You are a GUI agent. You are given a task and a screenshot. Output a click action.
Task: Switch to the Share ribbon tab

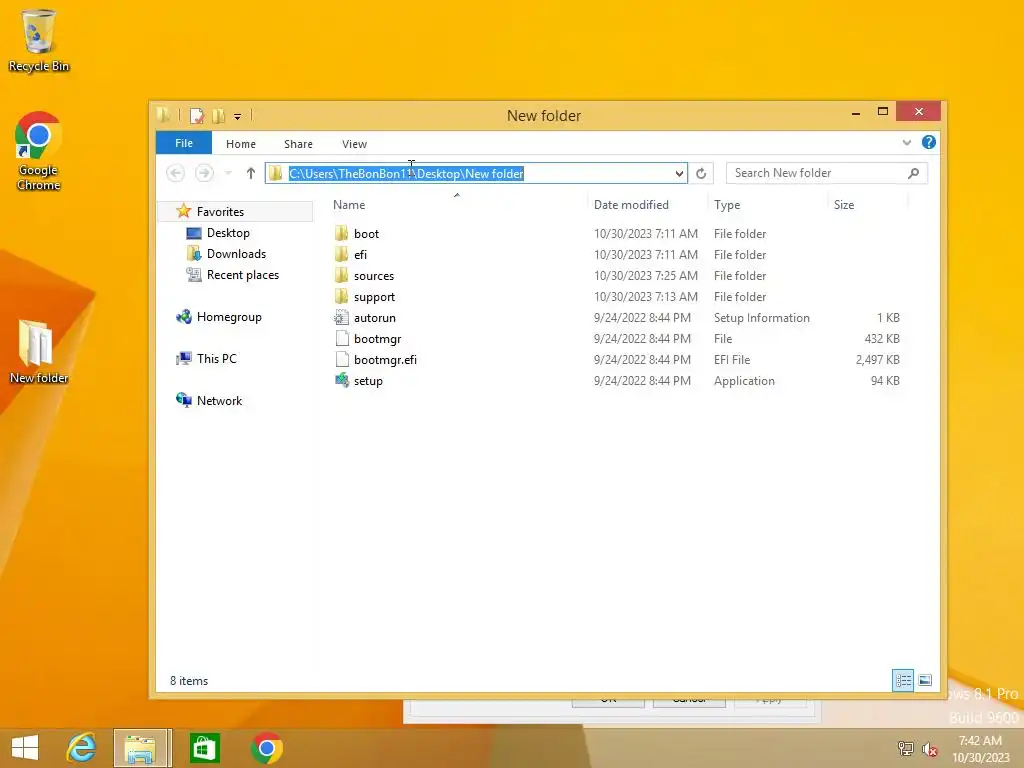click(x=298, y=144)
